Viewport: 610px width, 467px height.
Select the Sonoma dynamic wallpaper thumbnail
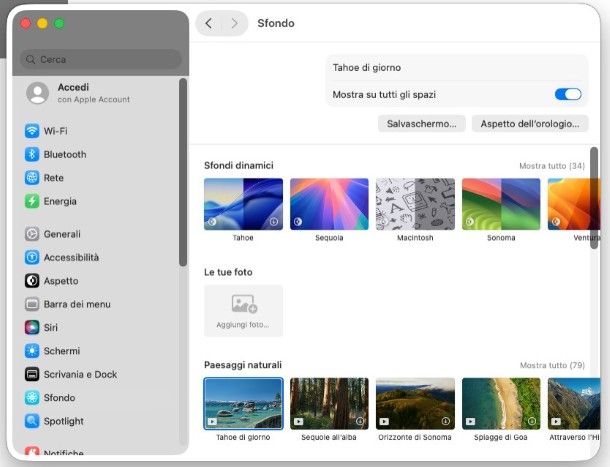[501, 204]
